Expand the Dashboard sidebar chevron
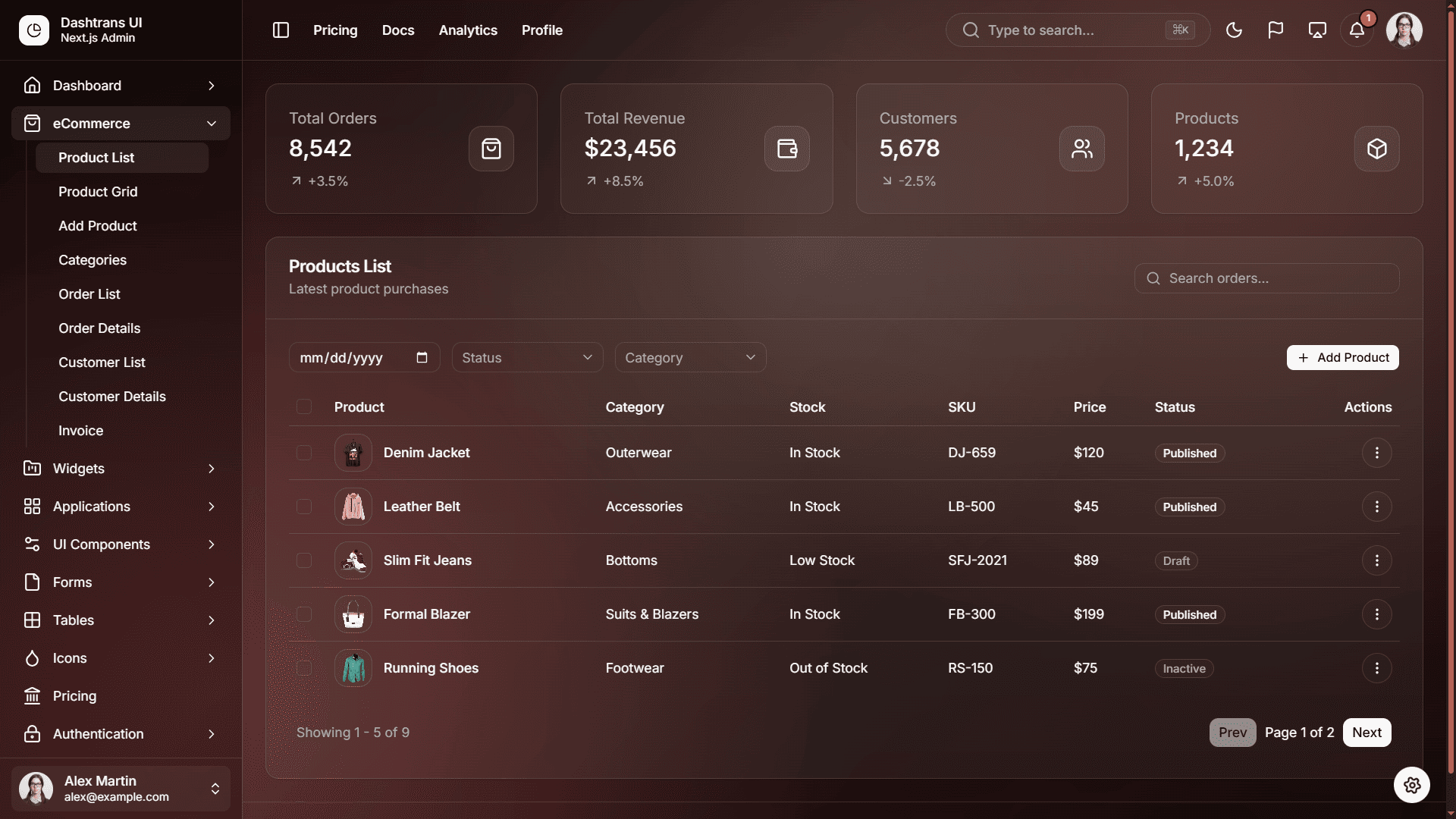 tap(212, 86)
